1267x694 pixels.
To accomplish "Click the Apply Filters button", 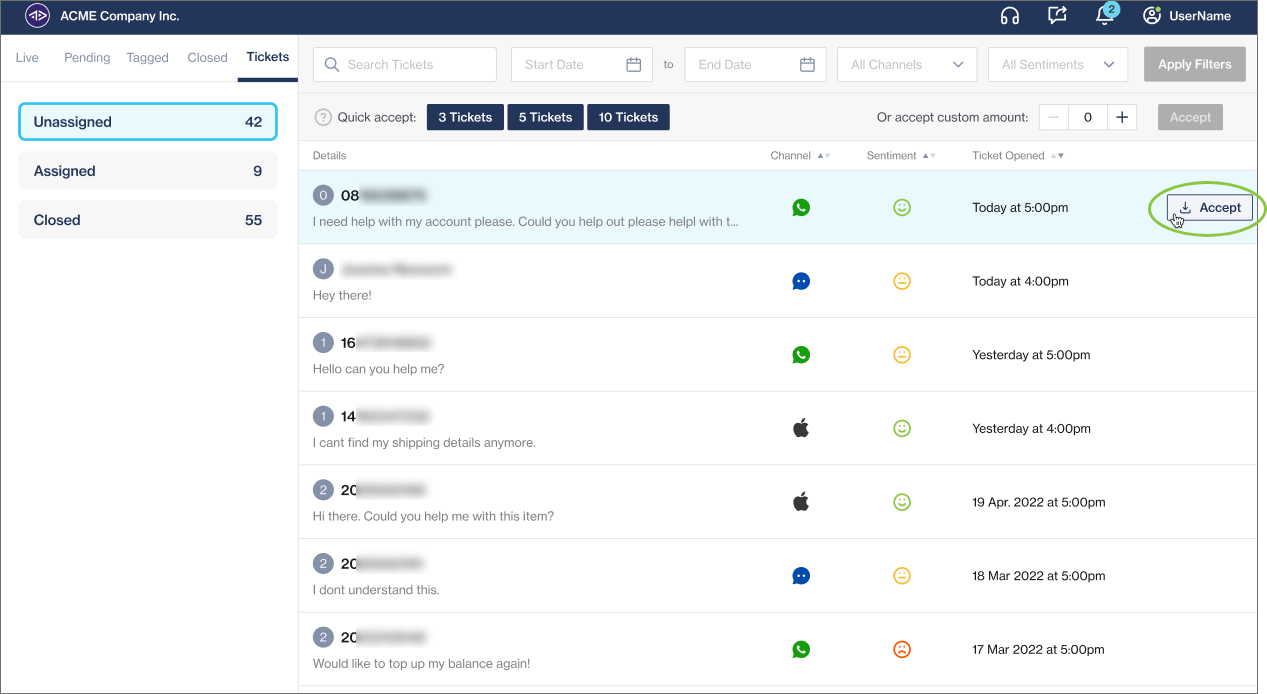I will (1194, 65).
